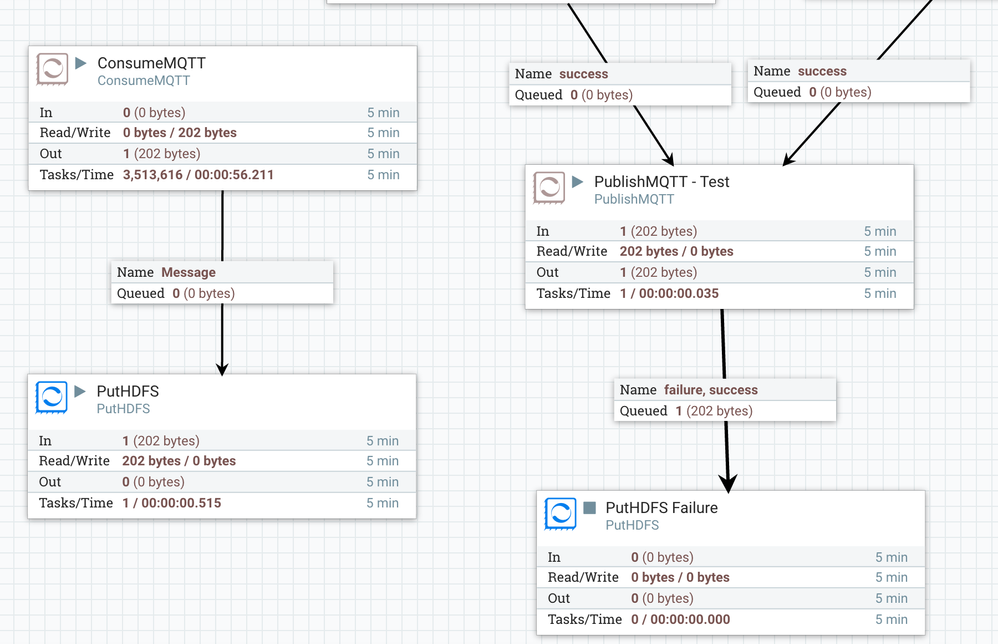Screen dimensions: 998x644
Task: Select the PublishMQTT - Test processor icon
Action: 549,188
